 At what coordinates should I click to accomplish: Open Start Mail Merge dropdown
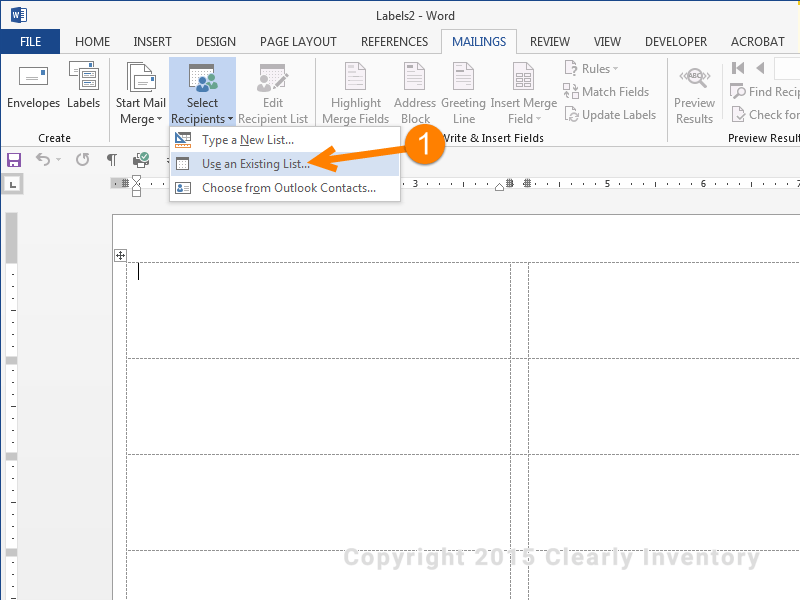point(141,93)
